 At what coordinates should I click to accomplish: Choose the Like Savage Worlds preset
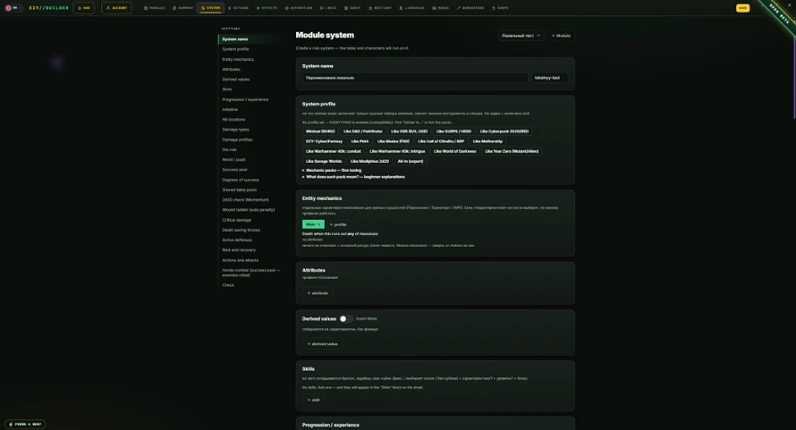(x=324, y=161)
